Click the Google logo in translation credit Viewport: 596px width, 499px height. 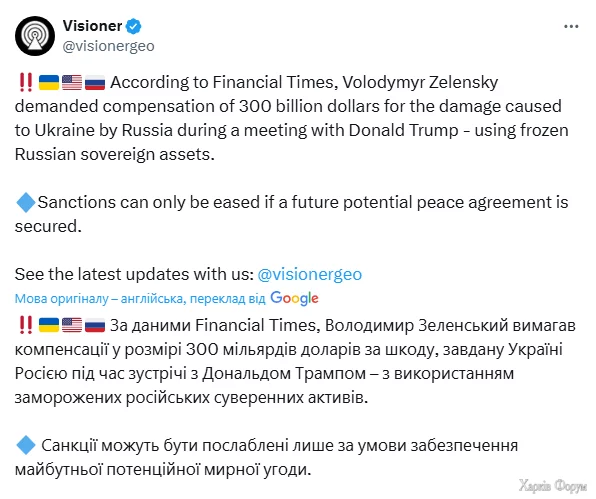(x=294, y=298)
